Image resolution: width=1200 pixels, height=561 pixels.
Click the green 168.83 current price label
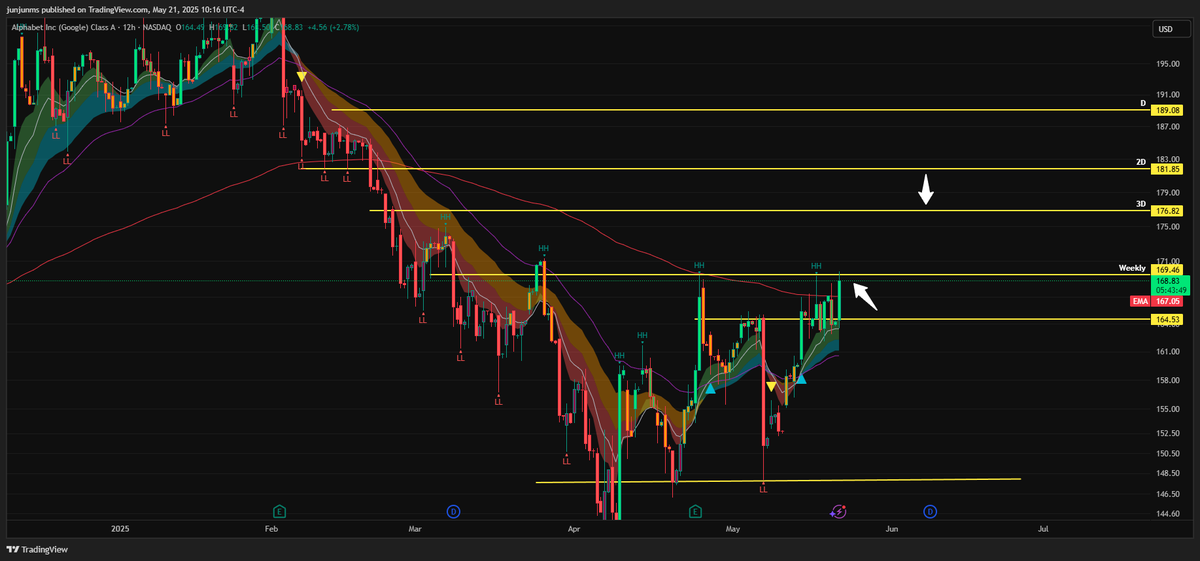[1169, 282]
